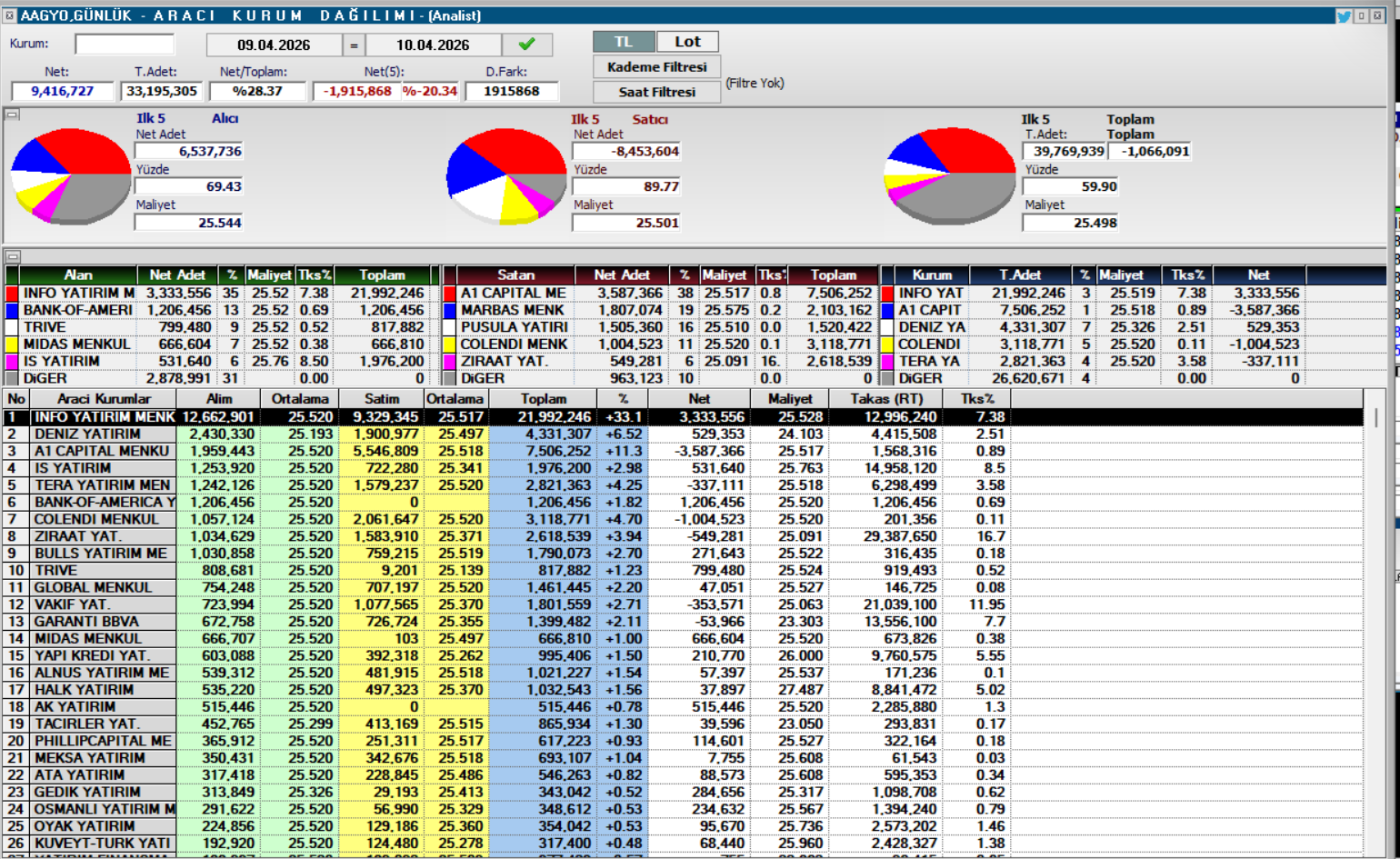
Task: Switch display to TL mode
Action: click(x=624, y=42)
